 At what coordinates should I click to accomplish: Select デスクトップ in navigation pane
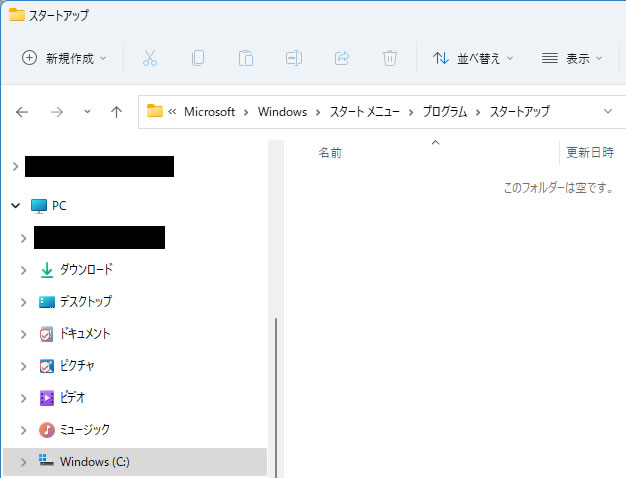point(85,301)
